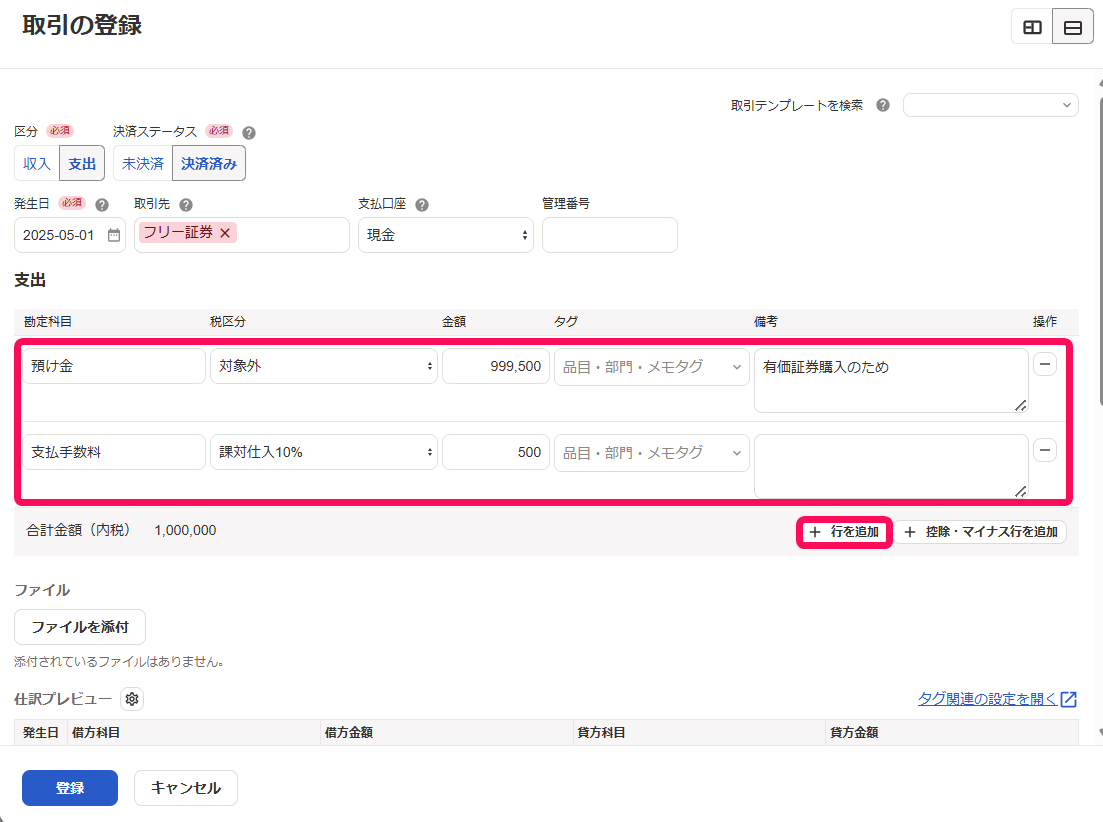Click 控除・マイナス行を追加 button
This screenshot has height=822, width=1103.
(981, 532)
